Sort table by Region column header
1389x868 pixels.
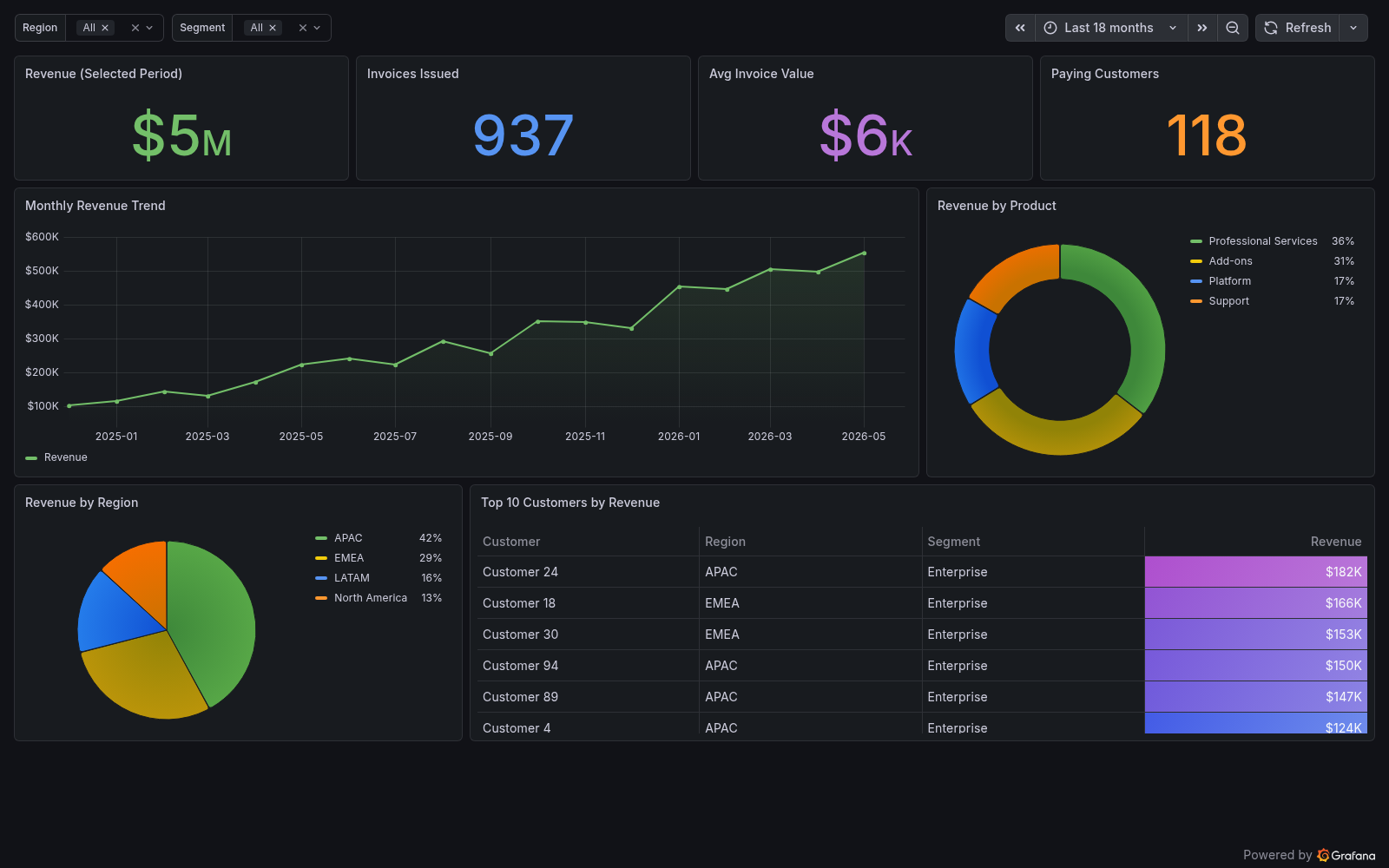tap(725, 542)
